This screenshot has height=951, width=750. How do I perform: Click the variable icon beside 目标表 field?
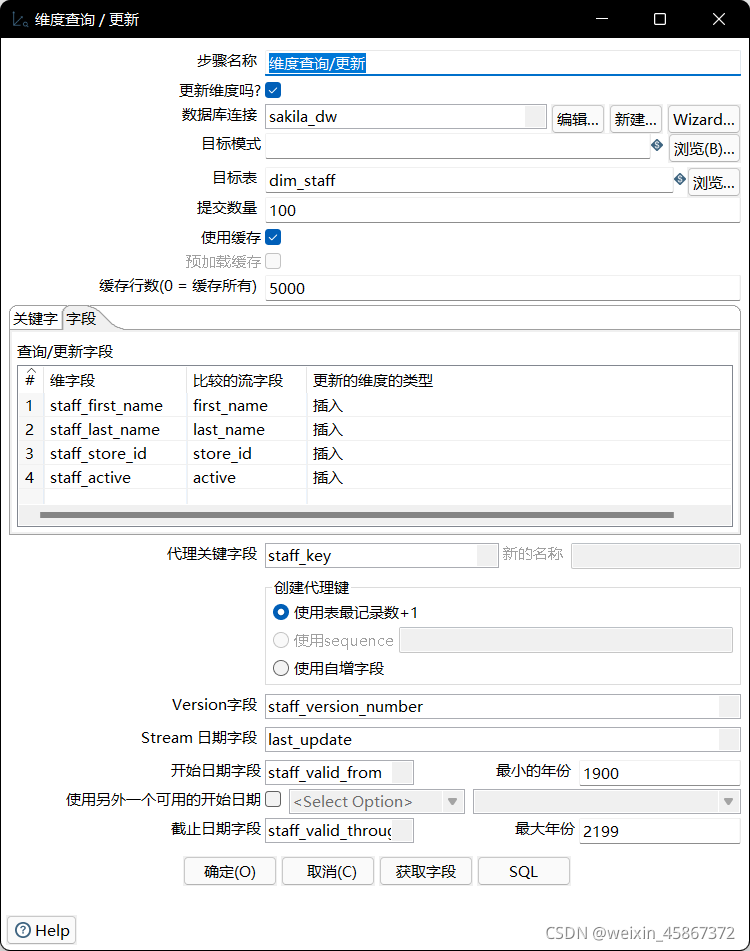[681, 178]
